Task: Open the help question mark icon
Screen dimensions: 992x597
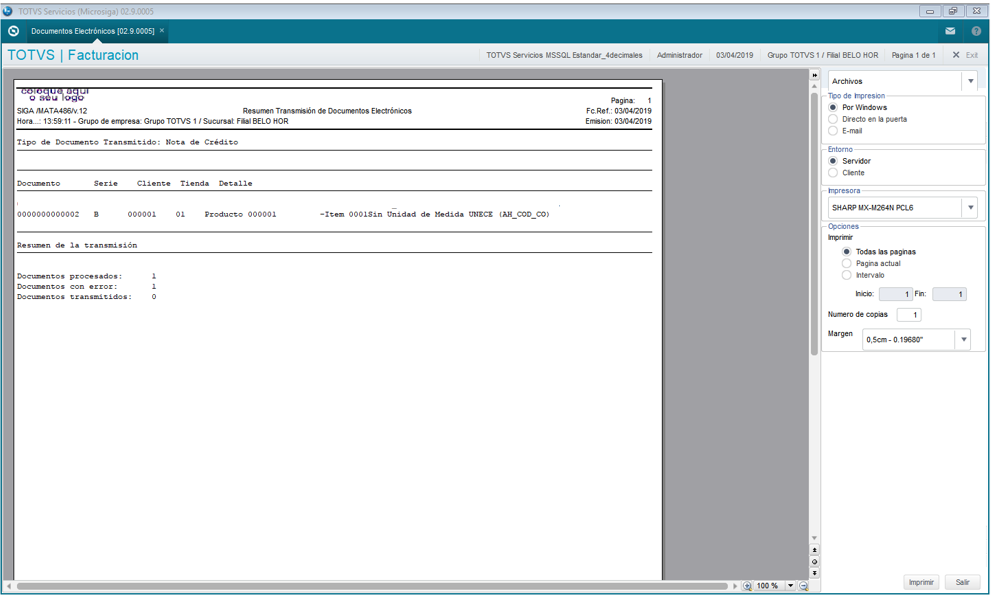Action: [x=976, y=31]
